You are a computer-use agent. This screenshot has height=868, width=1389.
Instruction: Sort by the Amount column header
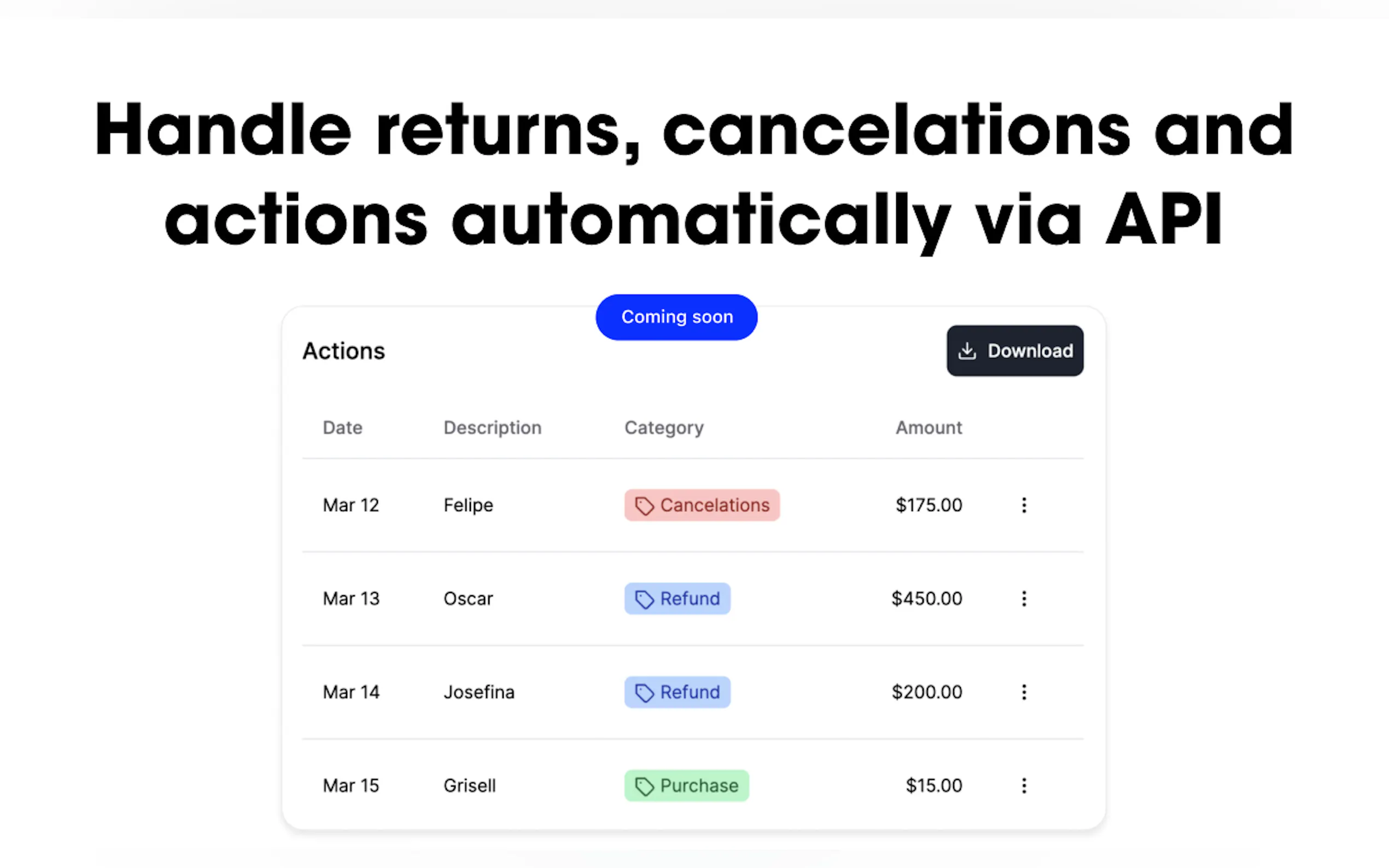tap(929, 427)
